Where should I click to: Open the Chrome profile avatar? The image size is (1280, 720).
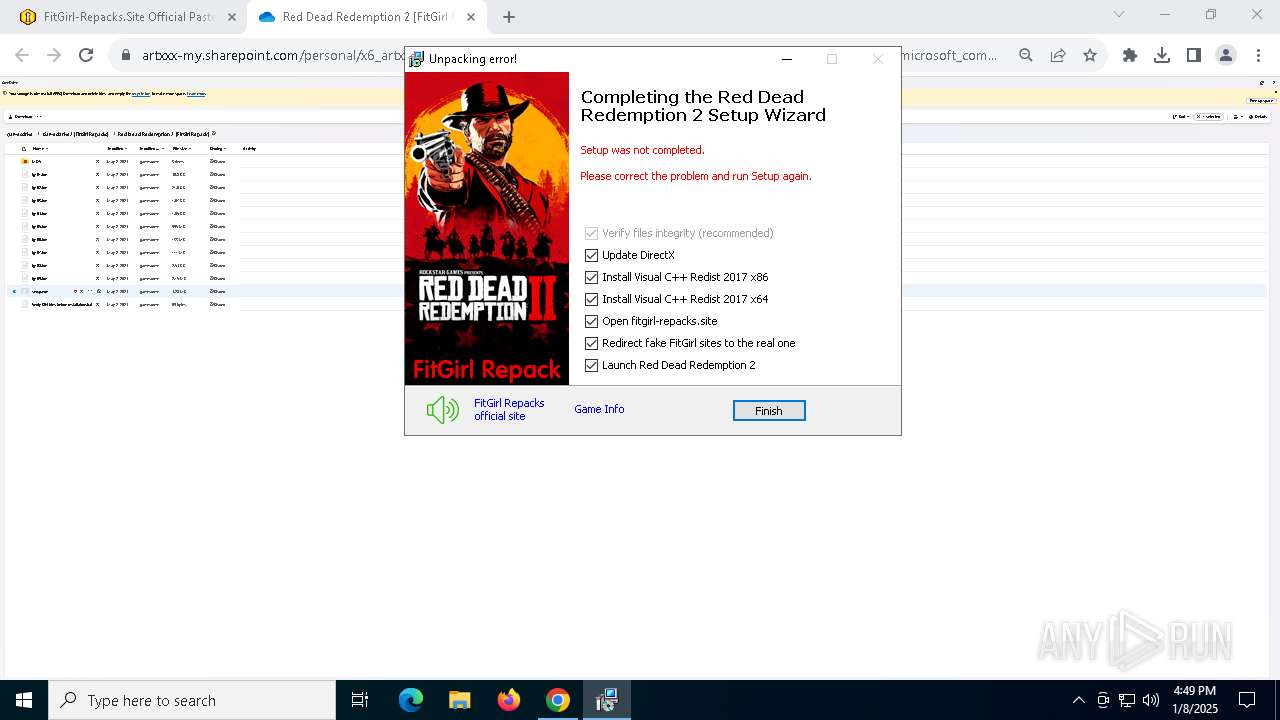tap(1226, 56)
